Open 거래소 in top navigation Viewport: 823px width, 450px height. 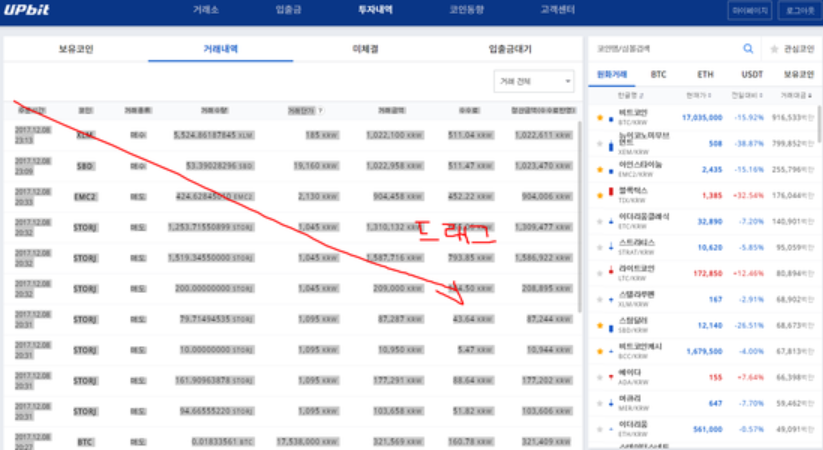click(x=206, y=9)
